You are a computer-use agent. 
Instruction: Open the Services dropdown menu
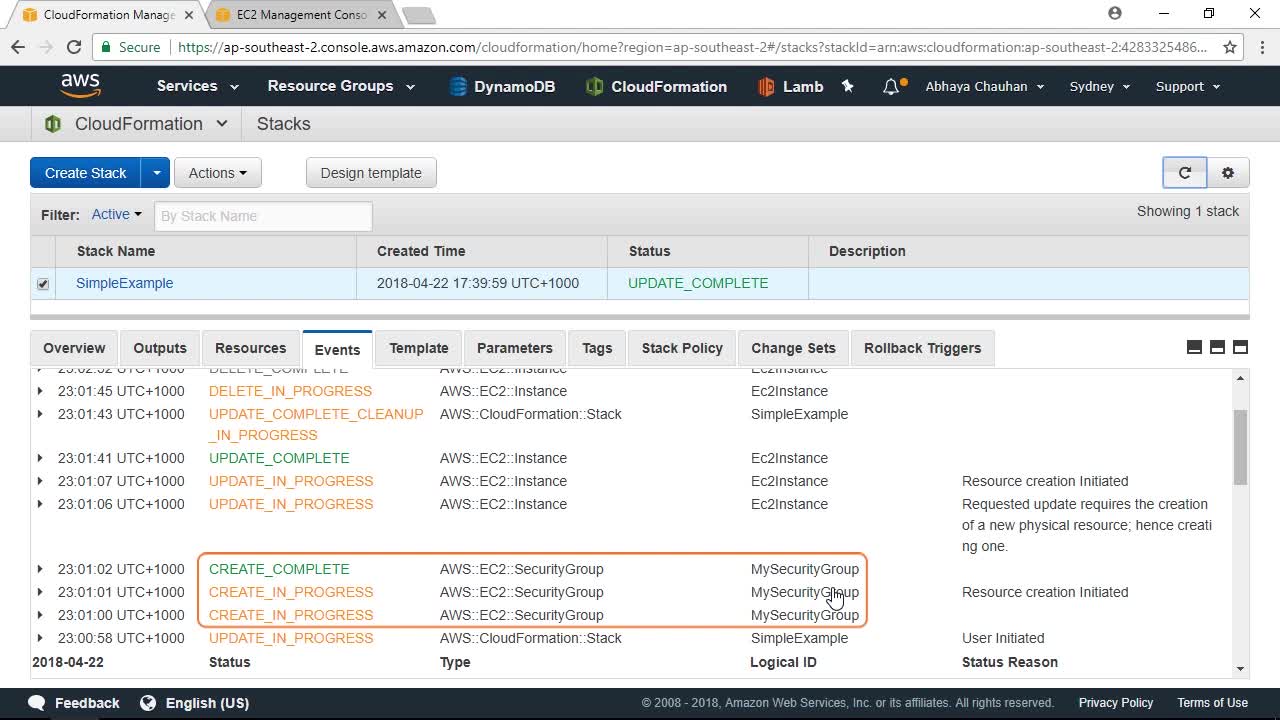tap(197, 86)
